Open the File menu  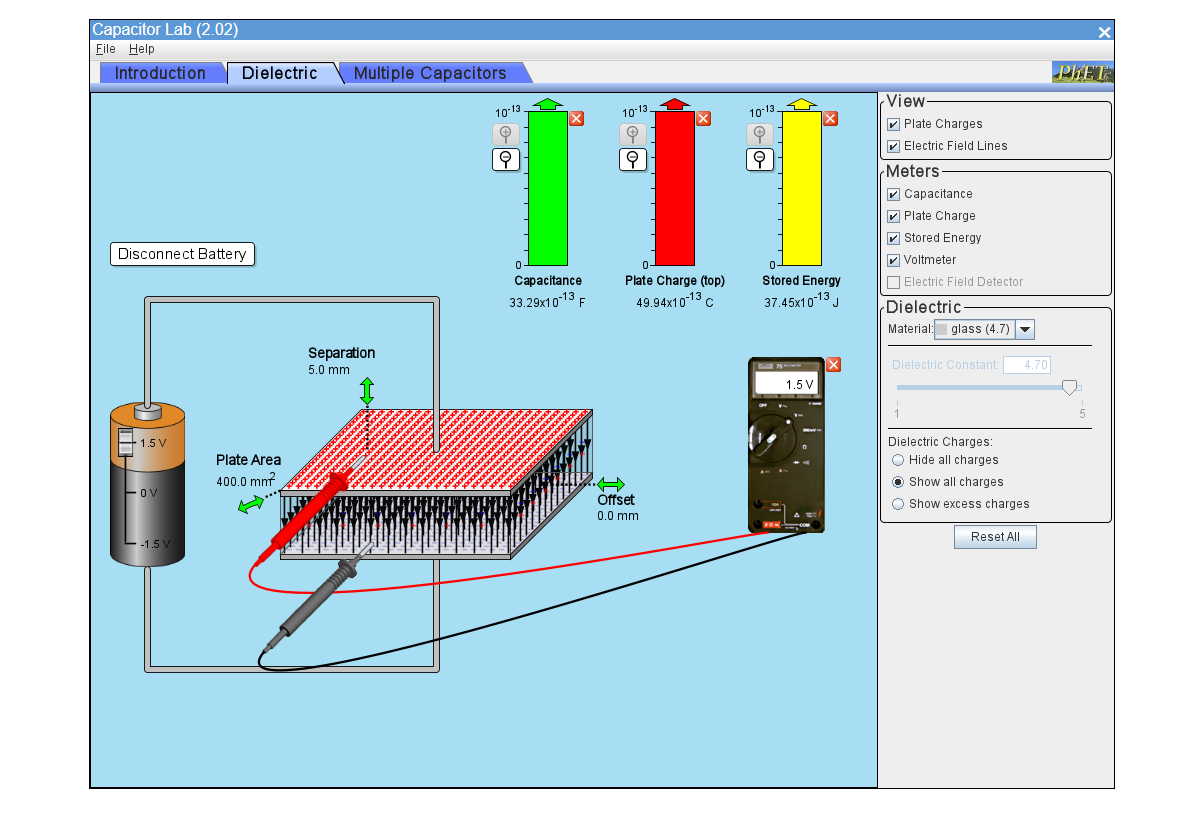coord(106,49)
